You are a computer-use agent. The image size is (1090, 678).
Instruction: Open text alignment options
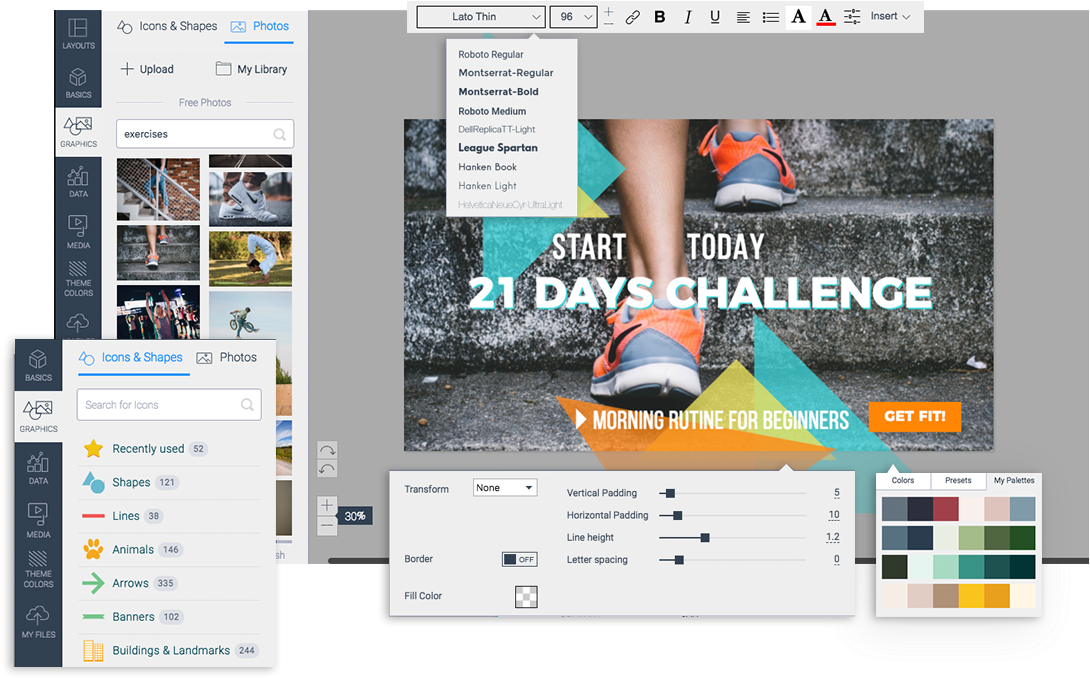pyautogui.click(x=743, y=17)
